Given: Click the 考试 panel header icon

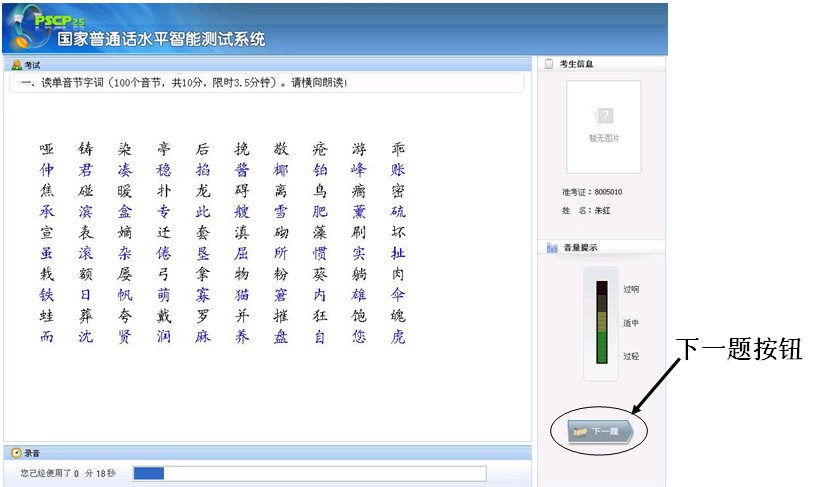Looking at the screenshot, I should tap(16, 65).
